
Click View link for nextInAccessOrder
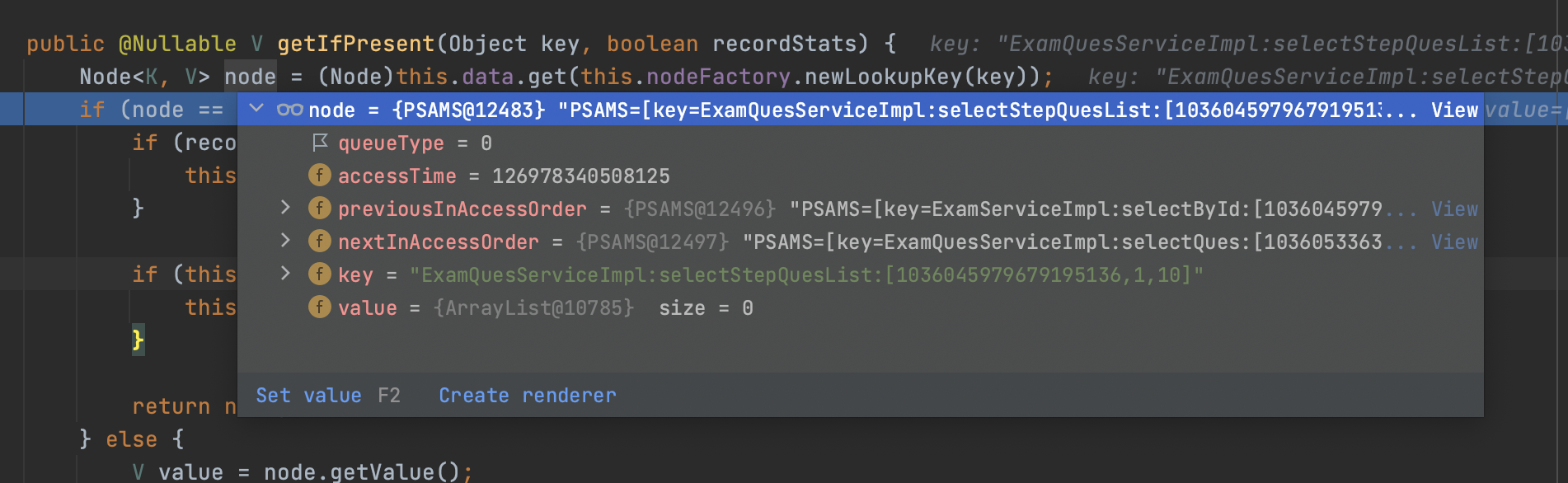click(x=1456, y=242)
